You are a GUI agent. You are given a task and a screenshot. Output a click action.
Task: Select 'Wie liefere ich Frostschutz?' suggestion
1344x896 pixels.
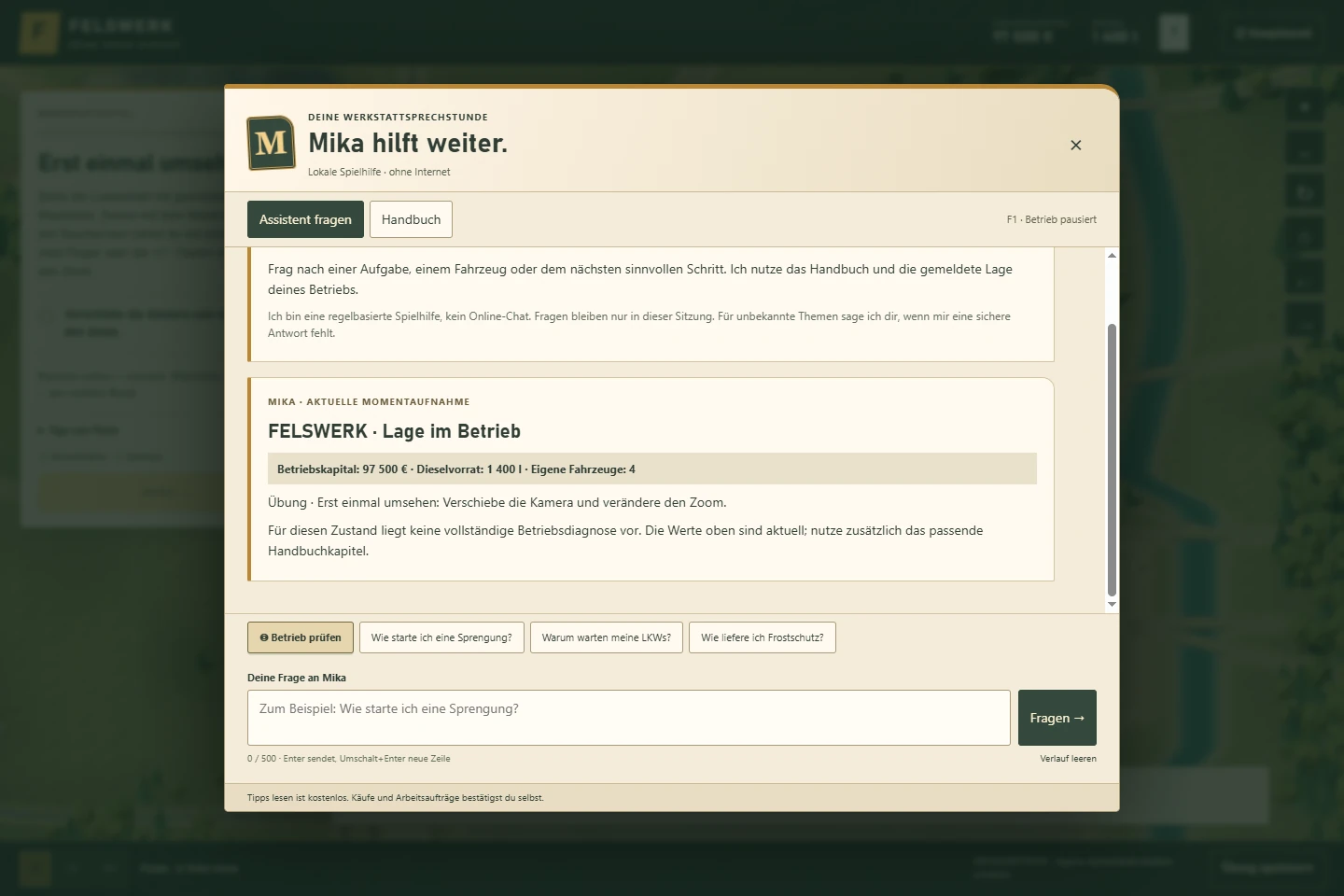tap(763, 637)
